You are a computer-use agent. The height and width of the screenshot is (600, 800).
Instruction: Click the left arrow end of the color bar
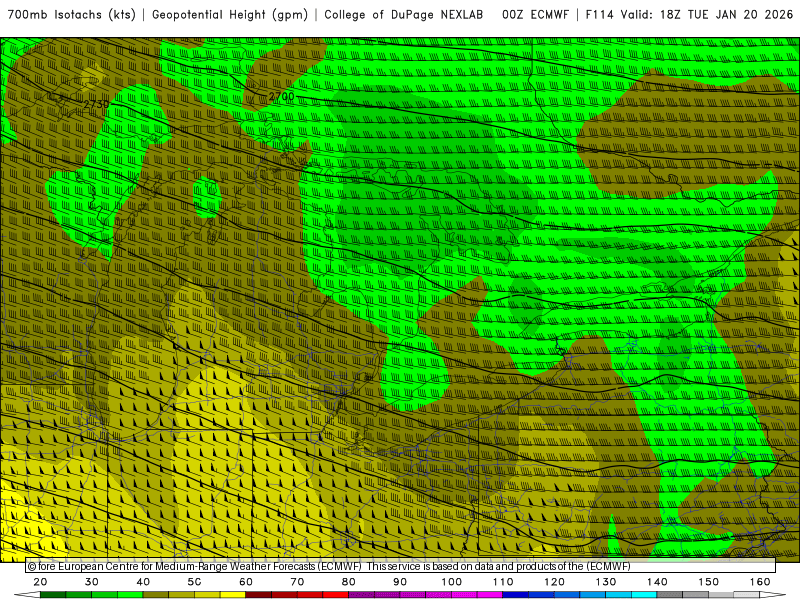tap(27, 595)
